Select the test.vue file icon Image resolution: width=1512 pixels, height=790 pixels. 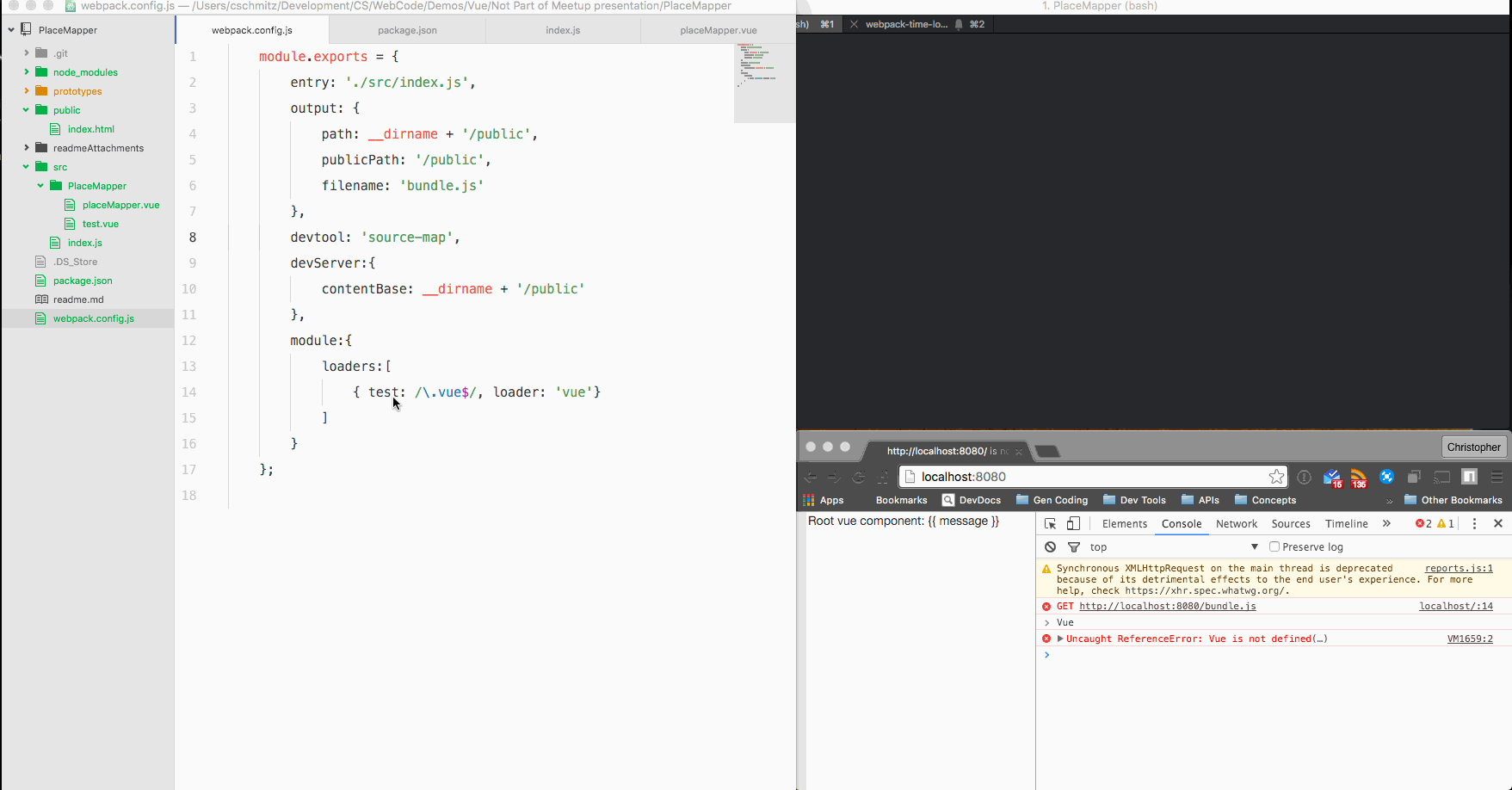coord(70,224)
